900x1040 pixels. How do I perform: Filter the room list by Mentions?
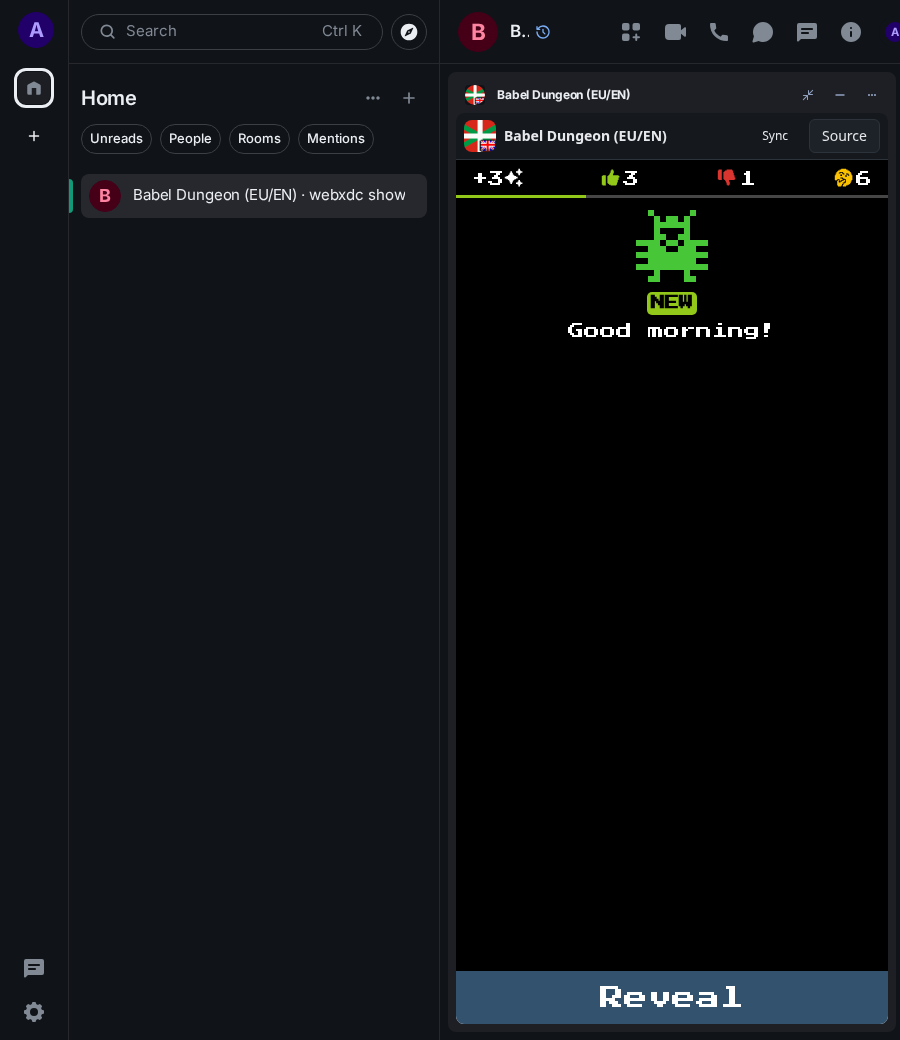pos(336,139)
